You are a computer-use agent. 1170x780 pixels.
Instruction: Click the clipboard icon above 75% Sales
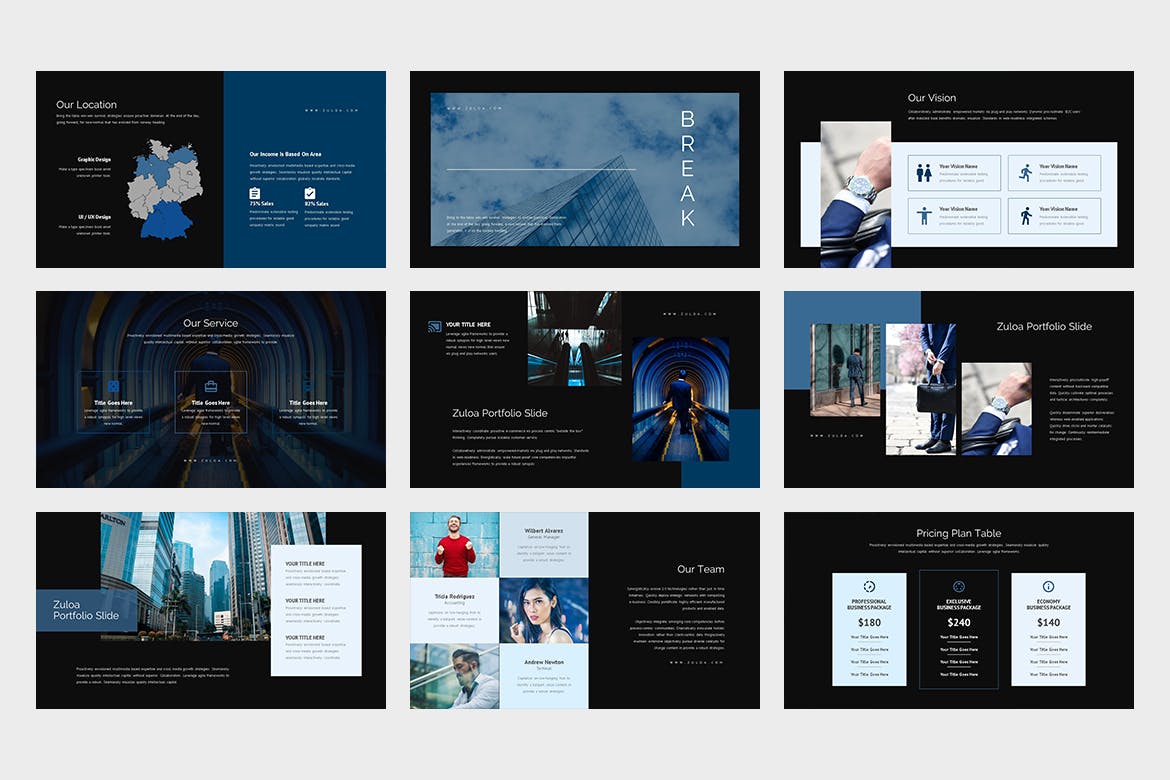tap(255, 193)
